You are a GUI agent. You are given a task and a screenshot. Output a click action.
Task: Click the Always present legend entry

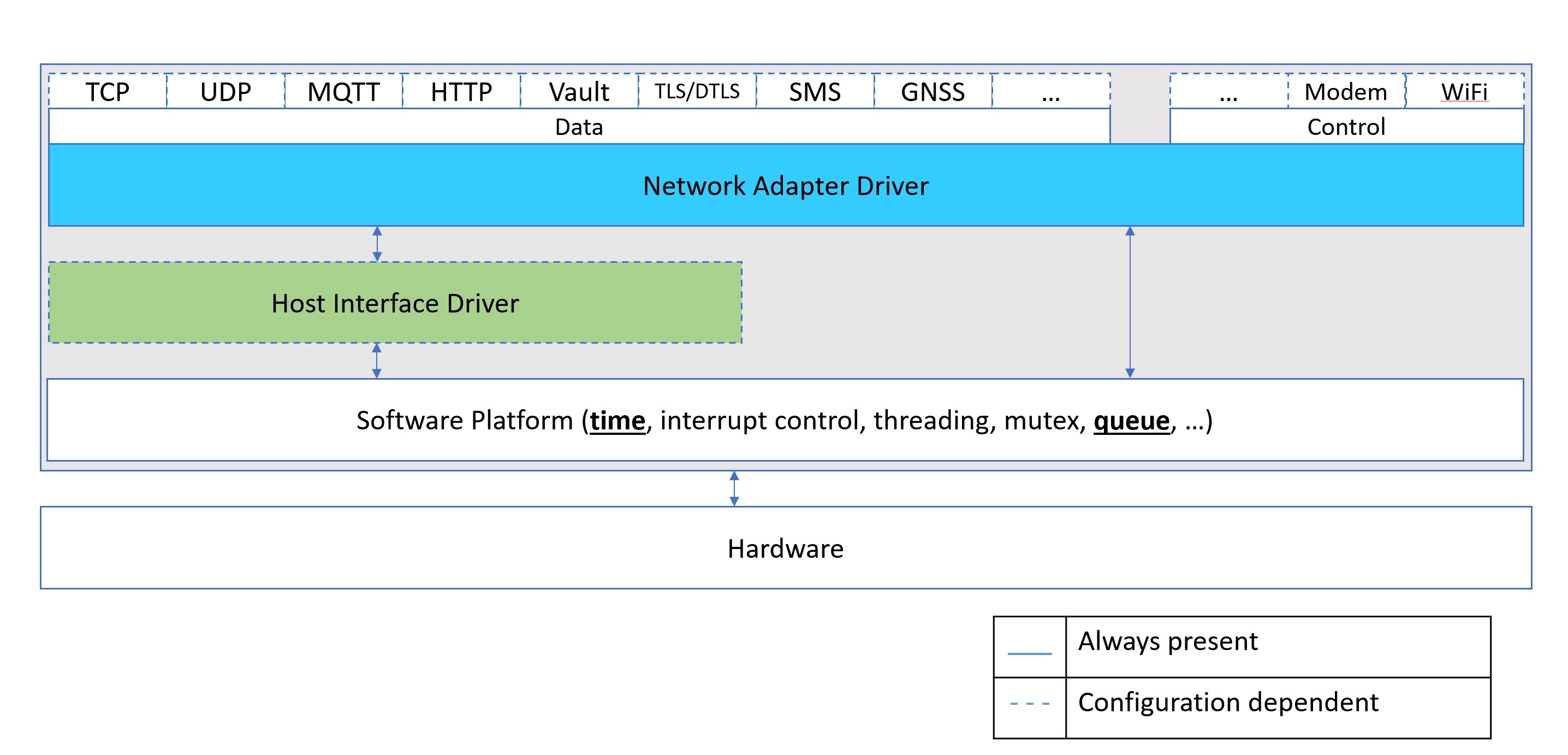click(1167, 641)
